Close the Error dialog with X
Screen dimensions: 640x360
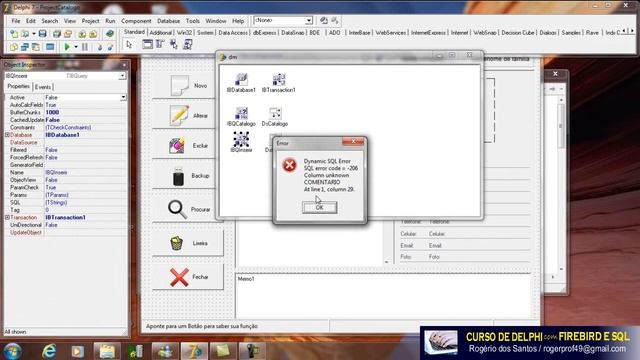(353, 141)
